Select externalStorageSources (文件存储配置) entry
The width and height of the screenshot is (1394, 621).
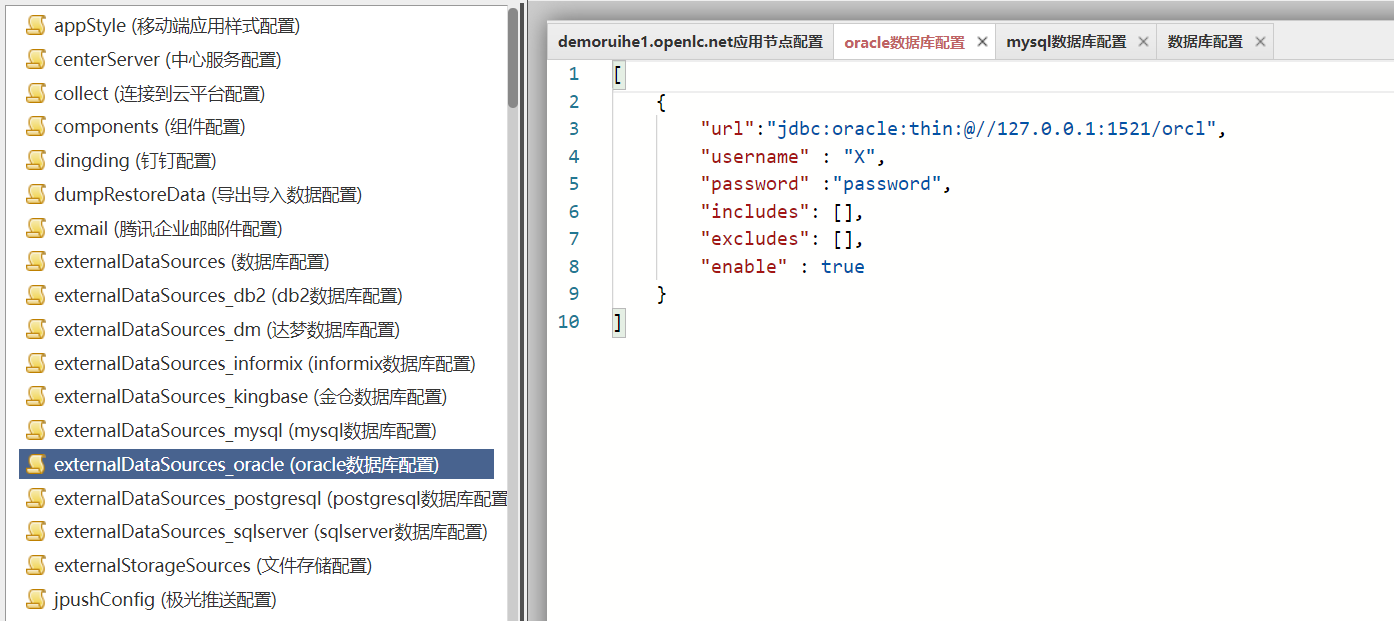(213, 566)
